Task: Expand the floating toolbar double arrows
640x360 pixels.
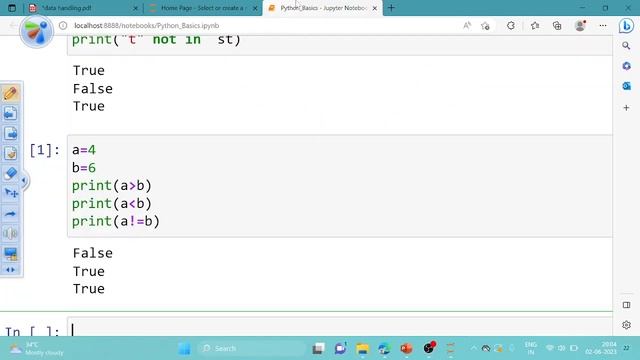Action: click(x=10, y=270)
